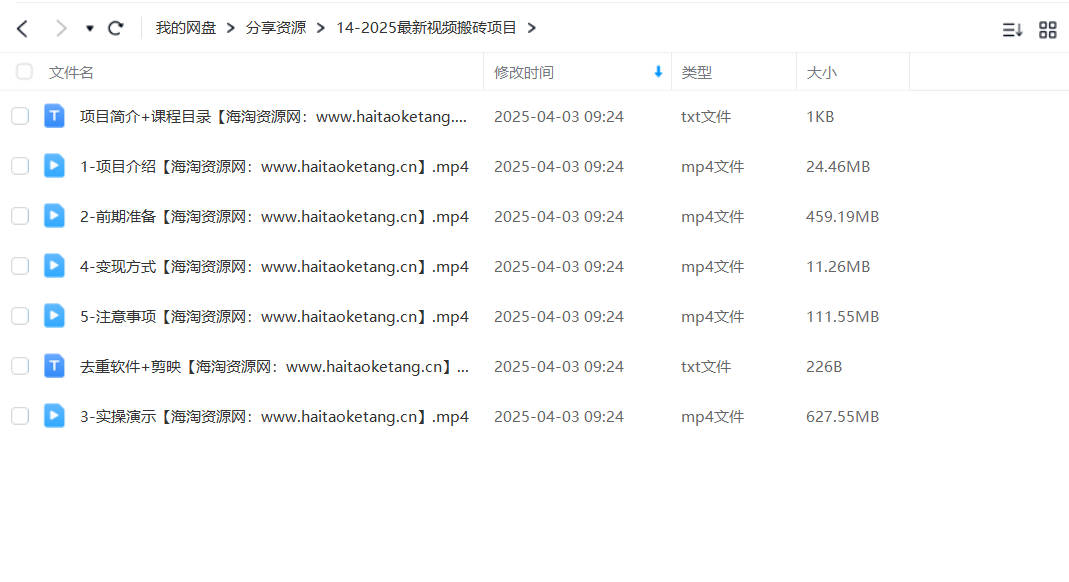Expand chevron after 14-2025最新视频搬砖项目
Viewport: 1069px width, 582px height.
pos(532,28)
